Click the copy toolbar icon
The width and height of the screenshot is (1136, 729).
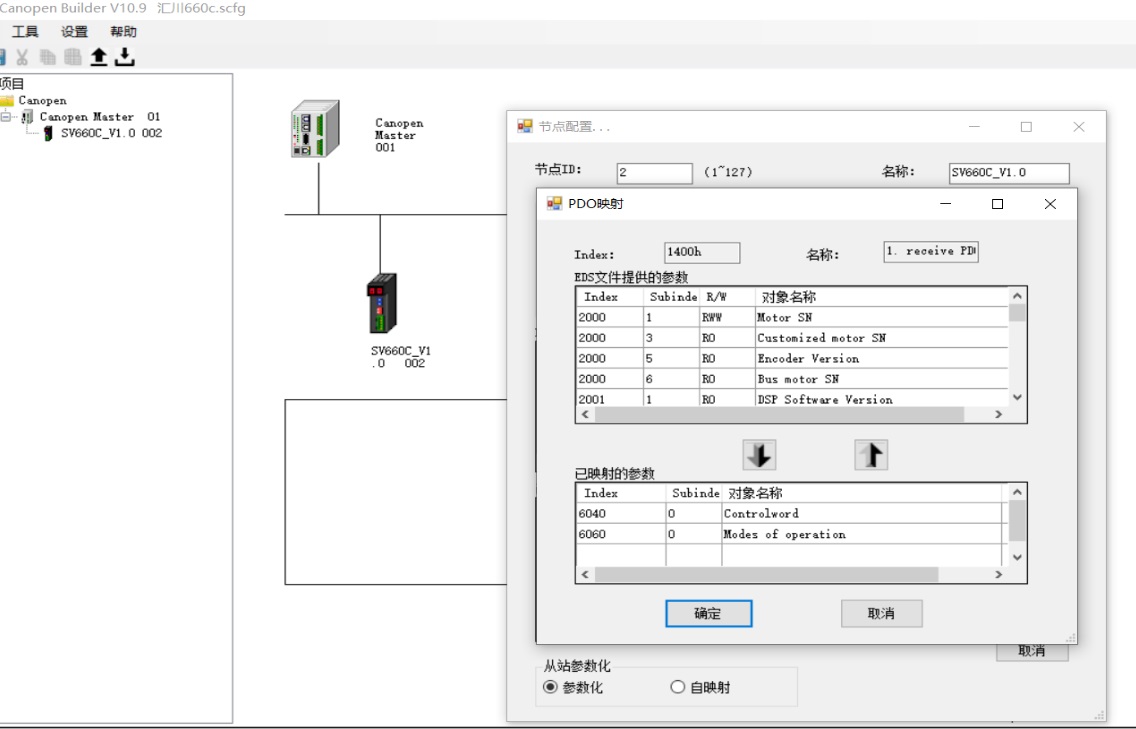coord(48,57)
